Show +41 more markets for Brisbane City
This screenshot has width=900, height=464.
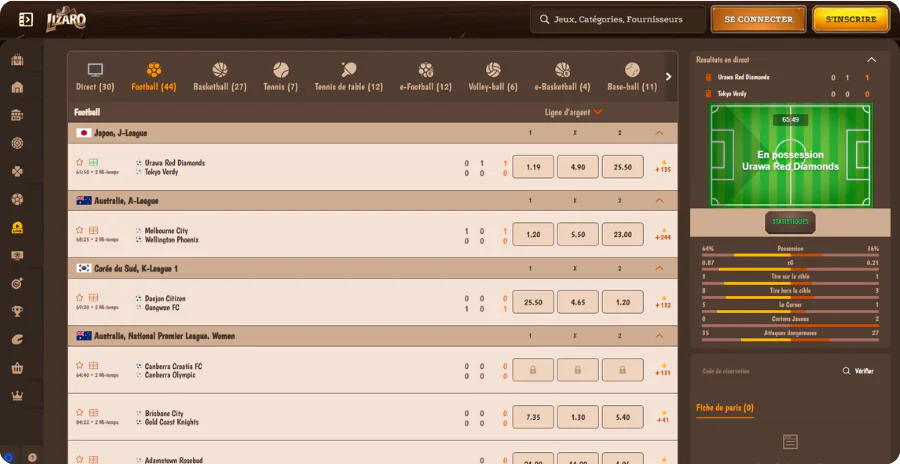pos(663,417)
